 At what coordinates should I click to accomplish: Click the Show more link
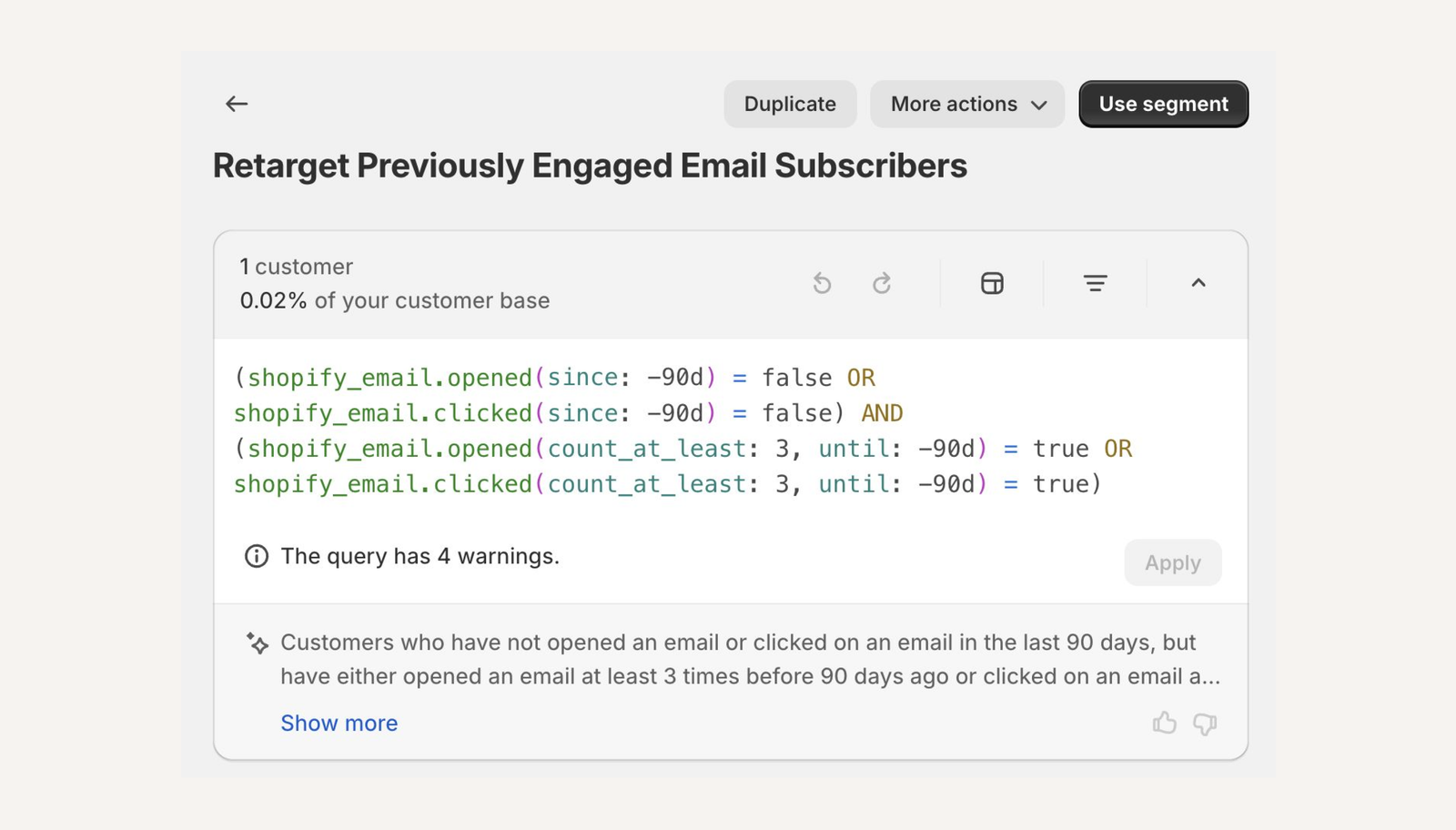point(339,723)
